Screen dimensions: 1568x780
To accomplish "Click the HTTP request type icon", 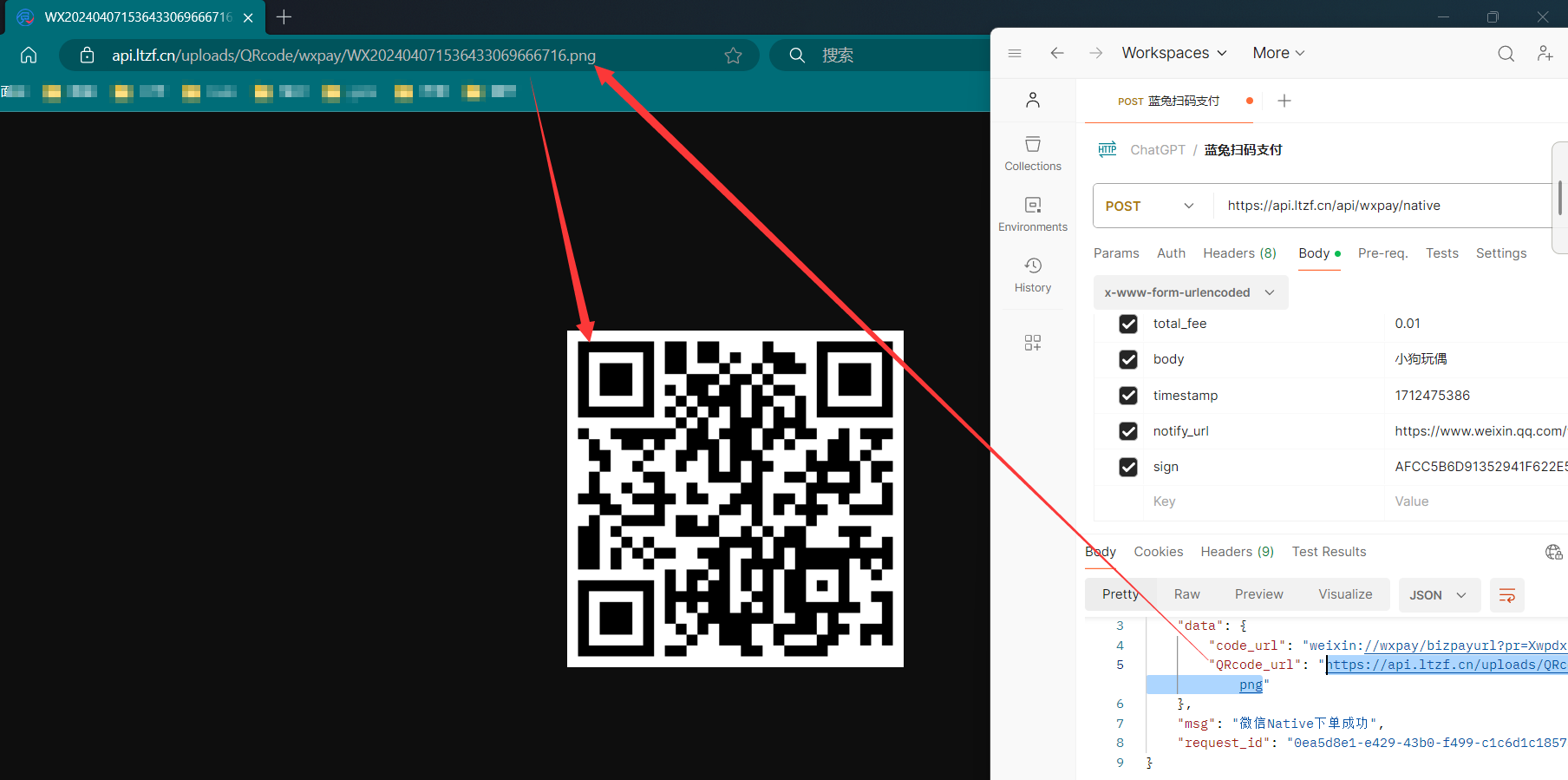I will tap(1107, 149).
